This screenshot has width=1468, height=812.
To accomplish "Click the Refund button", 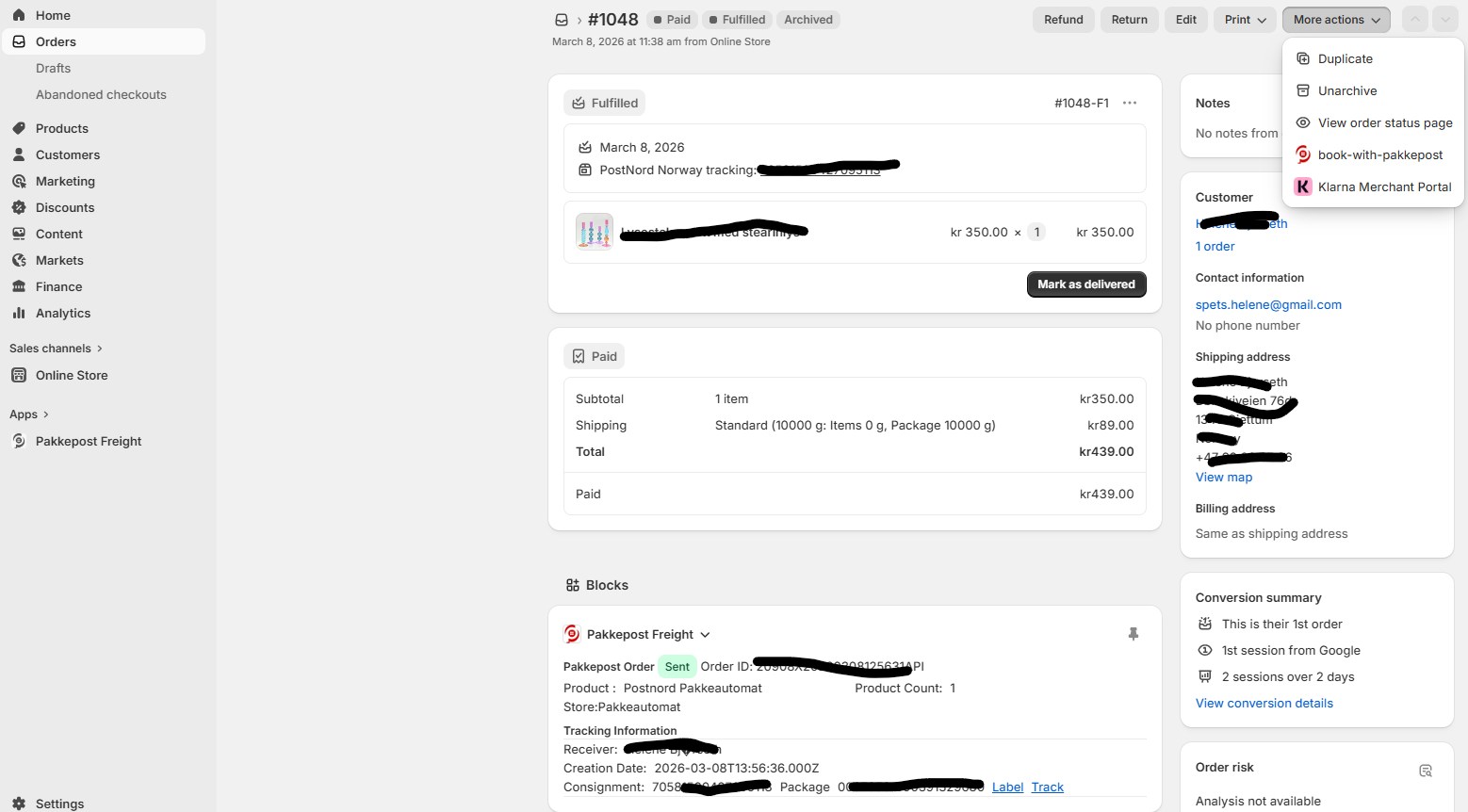I will pos(1064,20).
